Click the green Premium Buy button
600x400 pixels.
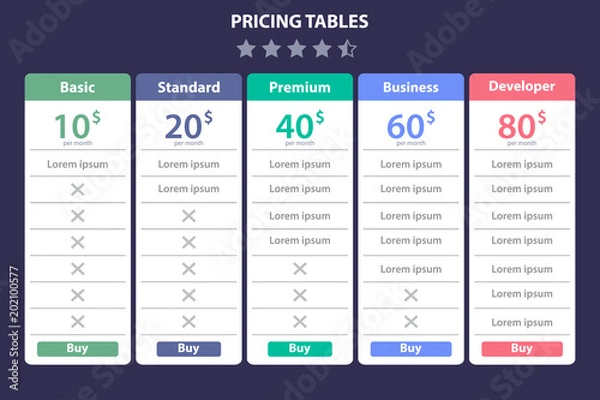point(300,349)
